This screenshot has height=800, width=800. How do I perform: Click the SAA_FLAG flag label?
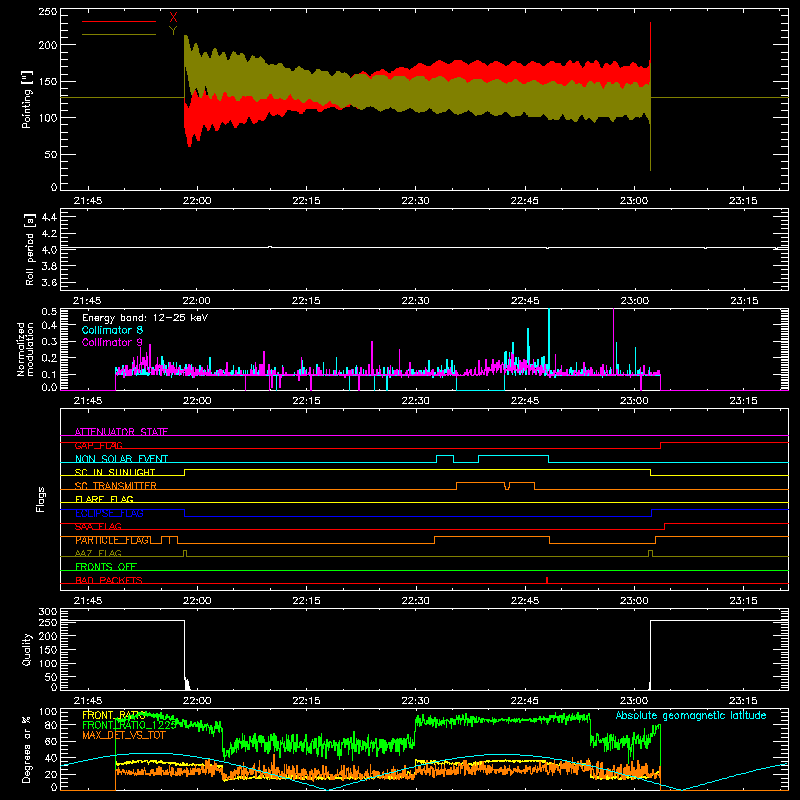click(x=98, y=527)
